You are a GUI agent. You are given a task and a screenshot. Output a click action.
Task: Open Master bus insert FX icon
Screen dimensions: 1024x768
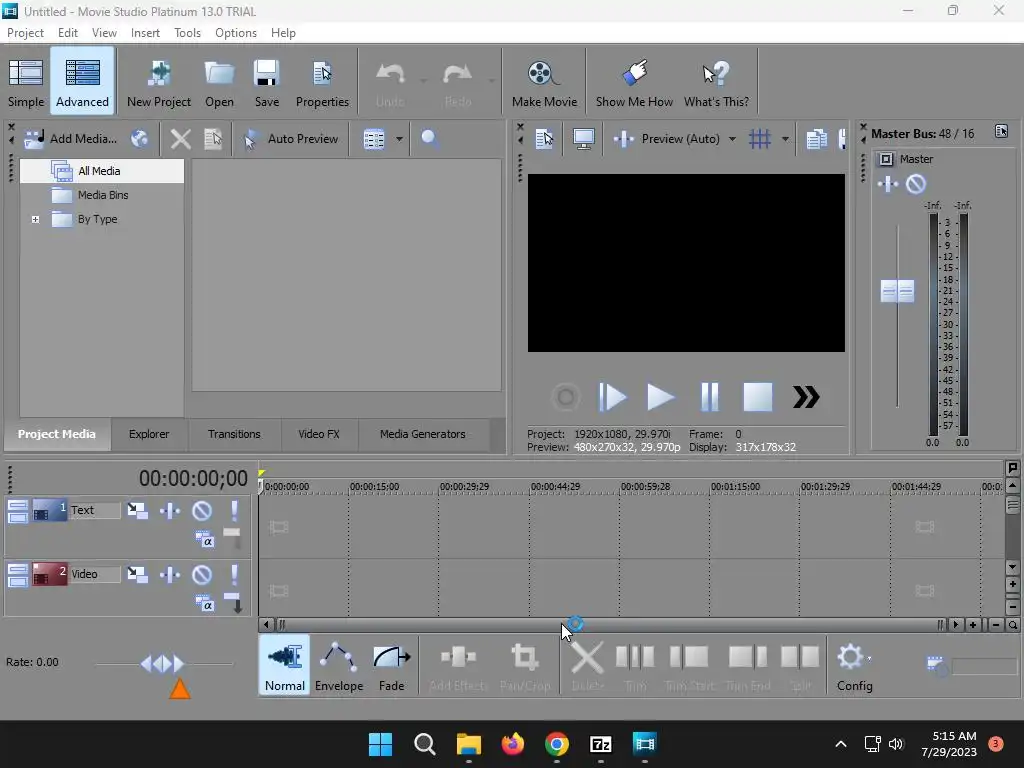pyautogui.click(x=888, y=184)
